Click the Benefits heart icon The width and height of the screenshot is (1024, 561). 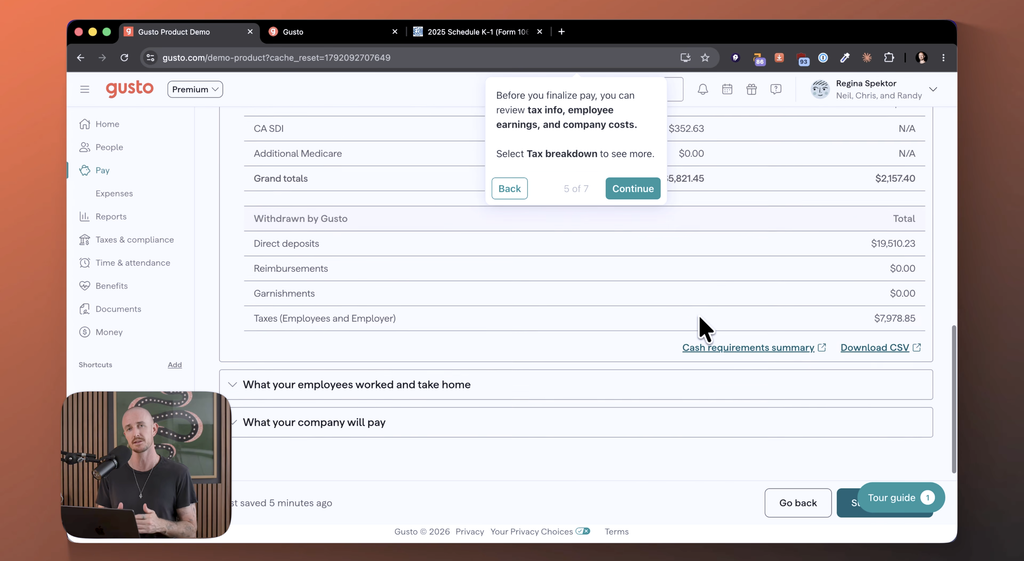[x=84, y=286]
